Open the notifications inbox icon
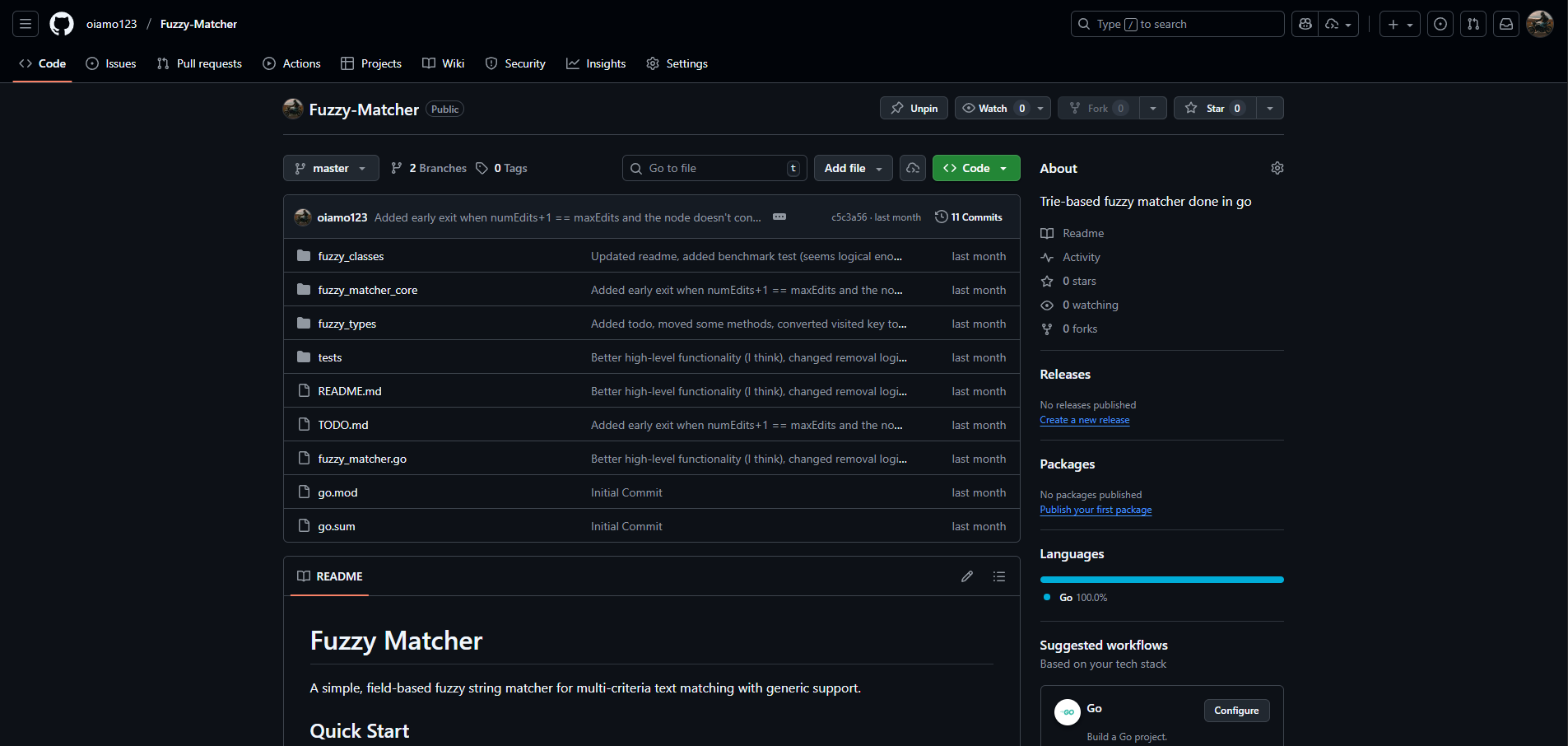 1505,24
